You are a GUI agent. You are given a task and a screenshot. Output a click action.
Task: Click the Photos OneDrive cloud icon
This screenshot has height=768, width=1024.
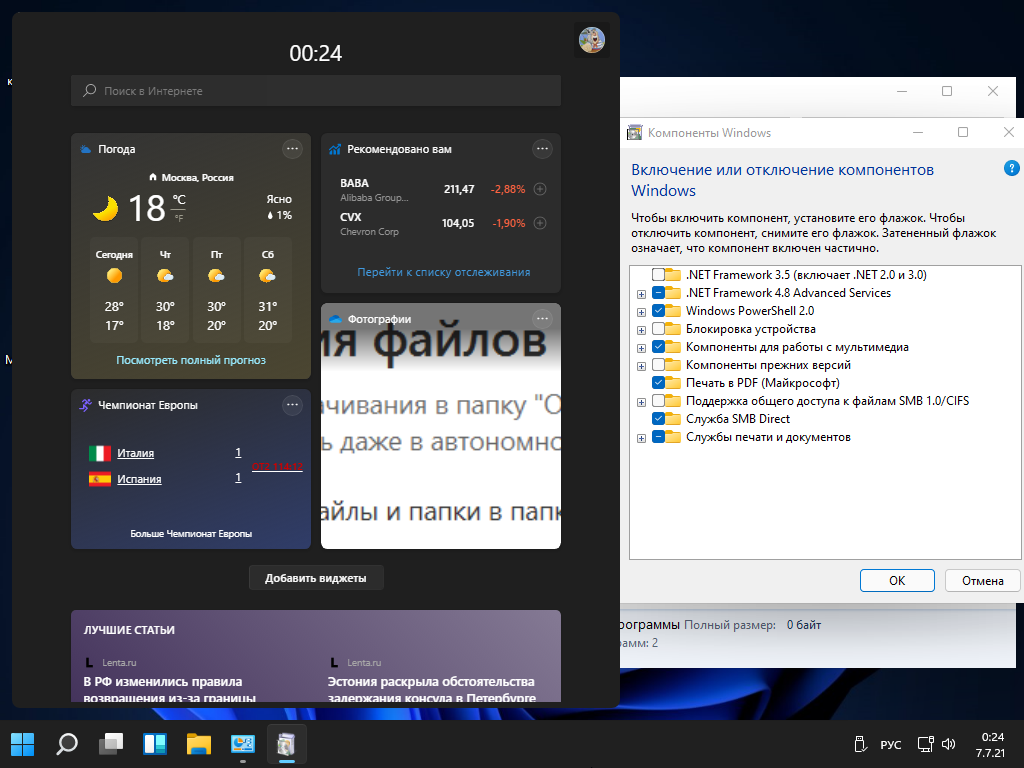335,319
